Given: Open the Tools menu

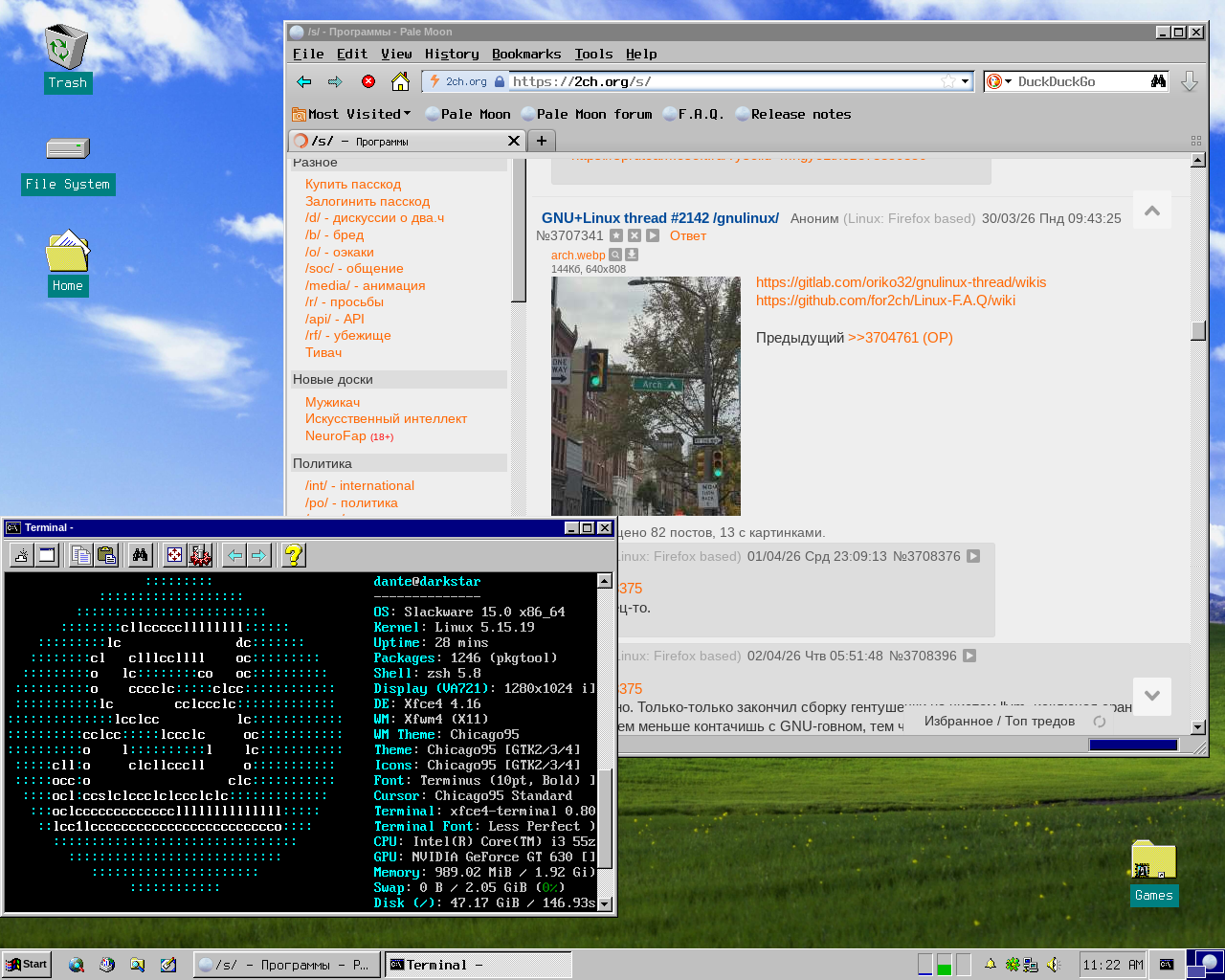Looking at the screenshot, I should (593, 55).
